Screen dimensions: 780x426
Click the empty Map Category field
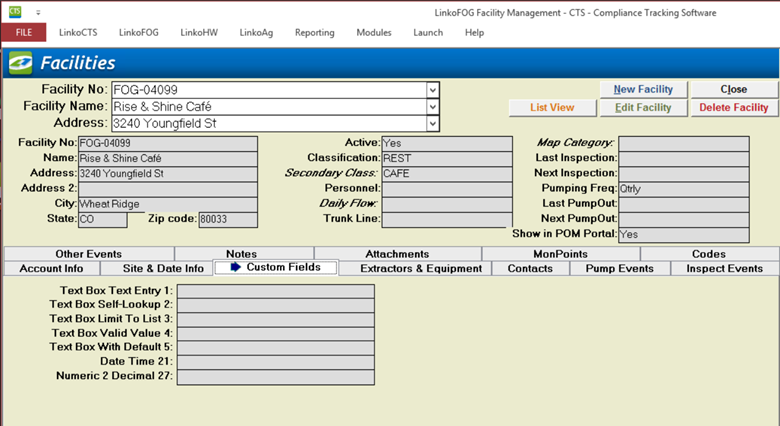[684, 143]
